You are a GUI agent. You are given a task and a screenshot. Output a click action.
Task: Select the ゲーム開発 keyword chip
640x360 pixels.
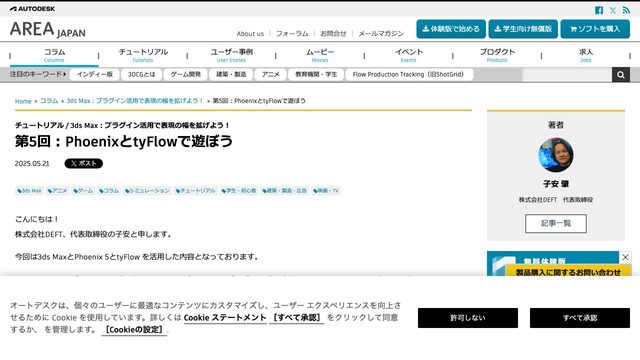point(186,74)
